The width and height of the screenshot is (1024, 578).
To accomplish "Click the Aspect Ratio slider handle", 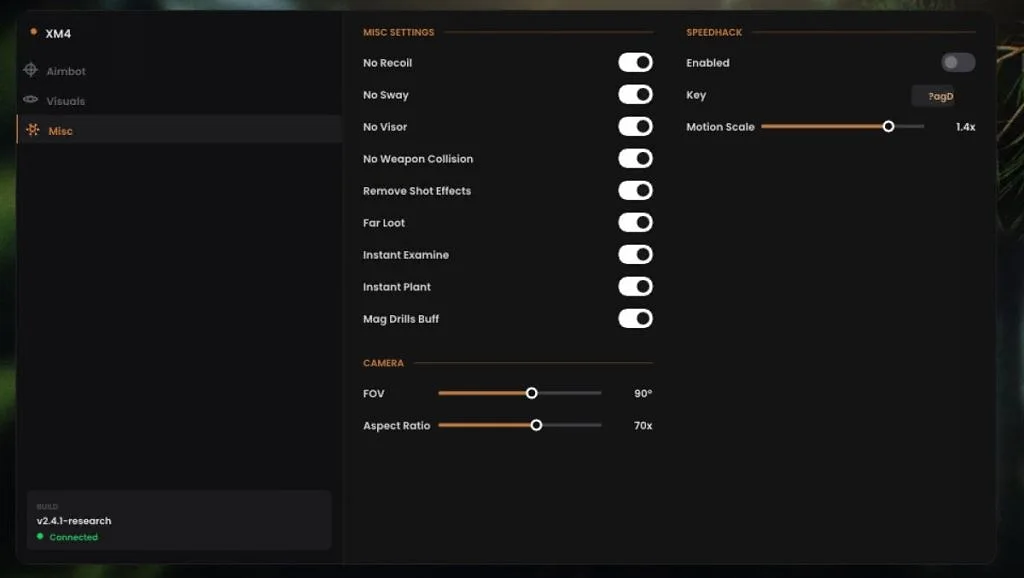I will [536, 425].
